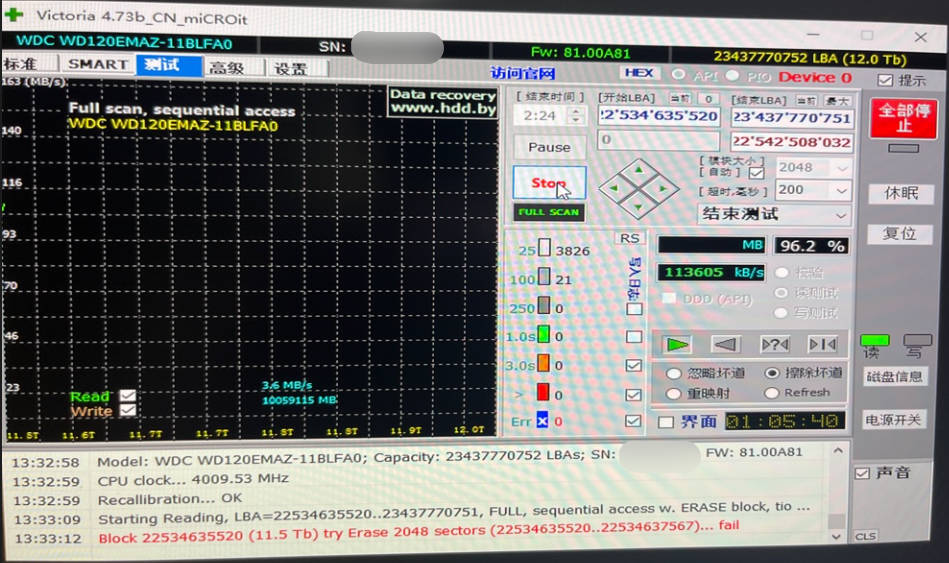This screenshot has height=563, width=949.
Task: Open the 2048 block size dropdown
Action: point(842,168)
